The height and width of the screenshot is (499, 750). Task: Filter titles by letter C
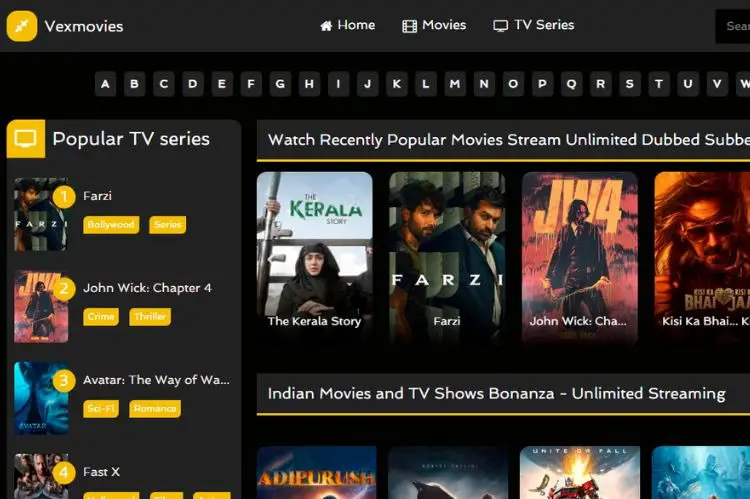(164, 84)
